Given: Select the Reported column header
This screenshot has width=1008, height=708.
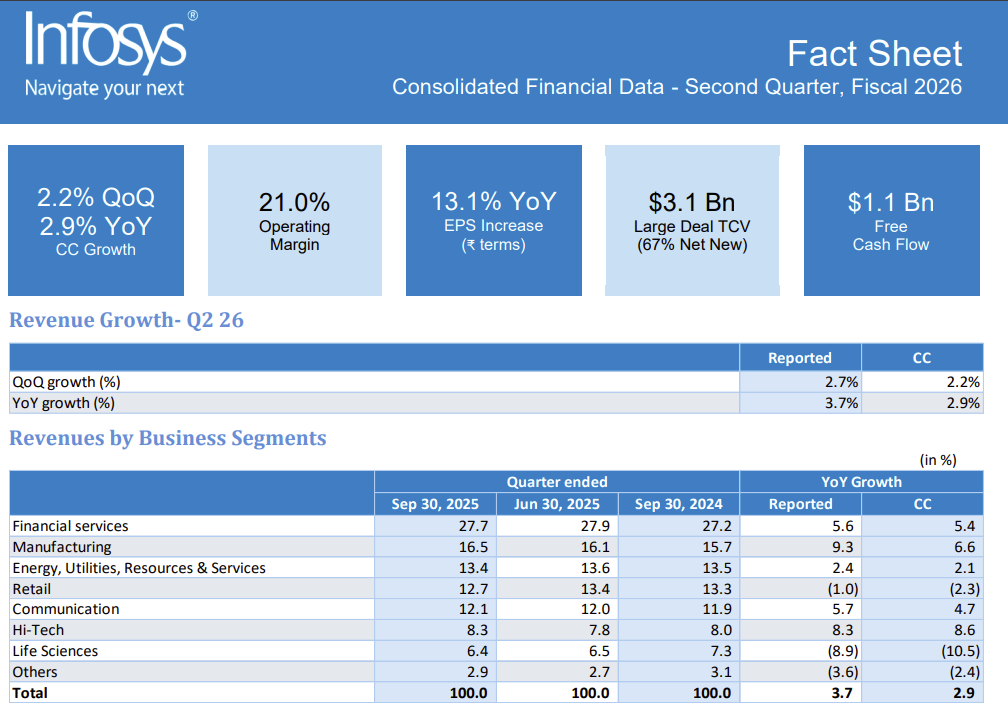Looking at the screenshot, I should tap(800, 357).
